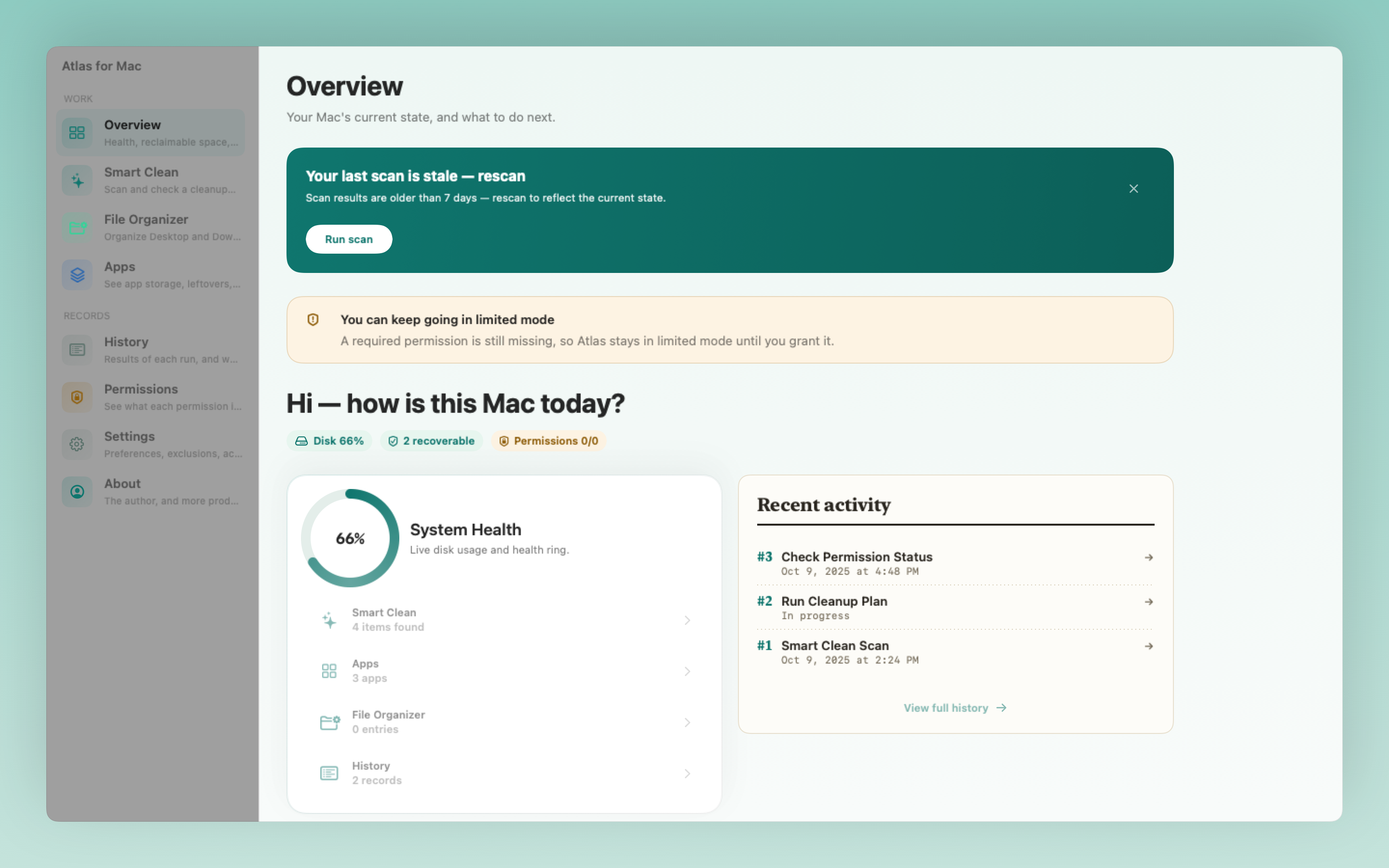Click the Disk 66% status chip

click(x=329, y=441)
